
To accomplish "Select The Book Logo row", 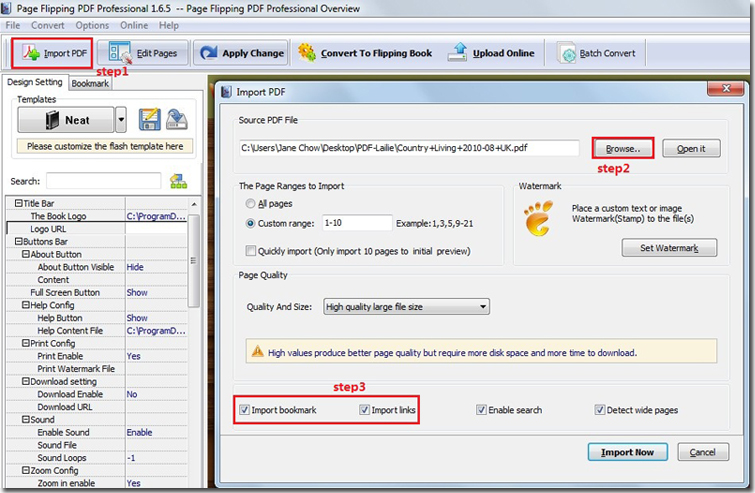I will 97,216.
